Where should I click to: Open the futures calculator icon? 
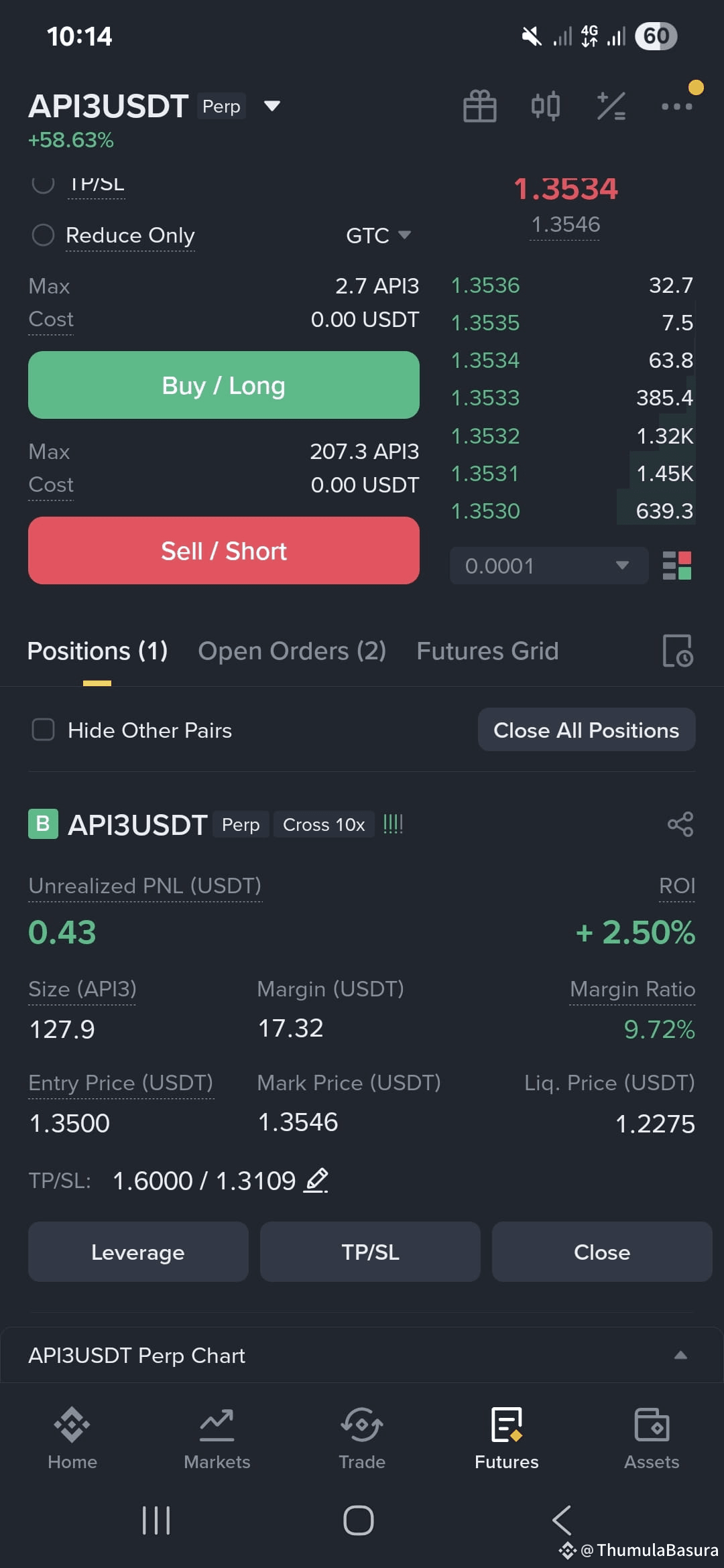611,106
